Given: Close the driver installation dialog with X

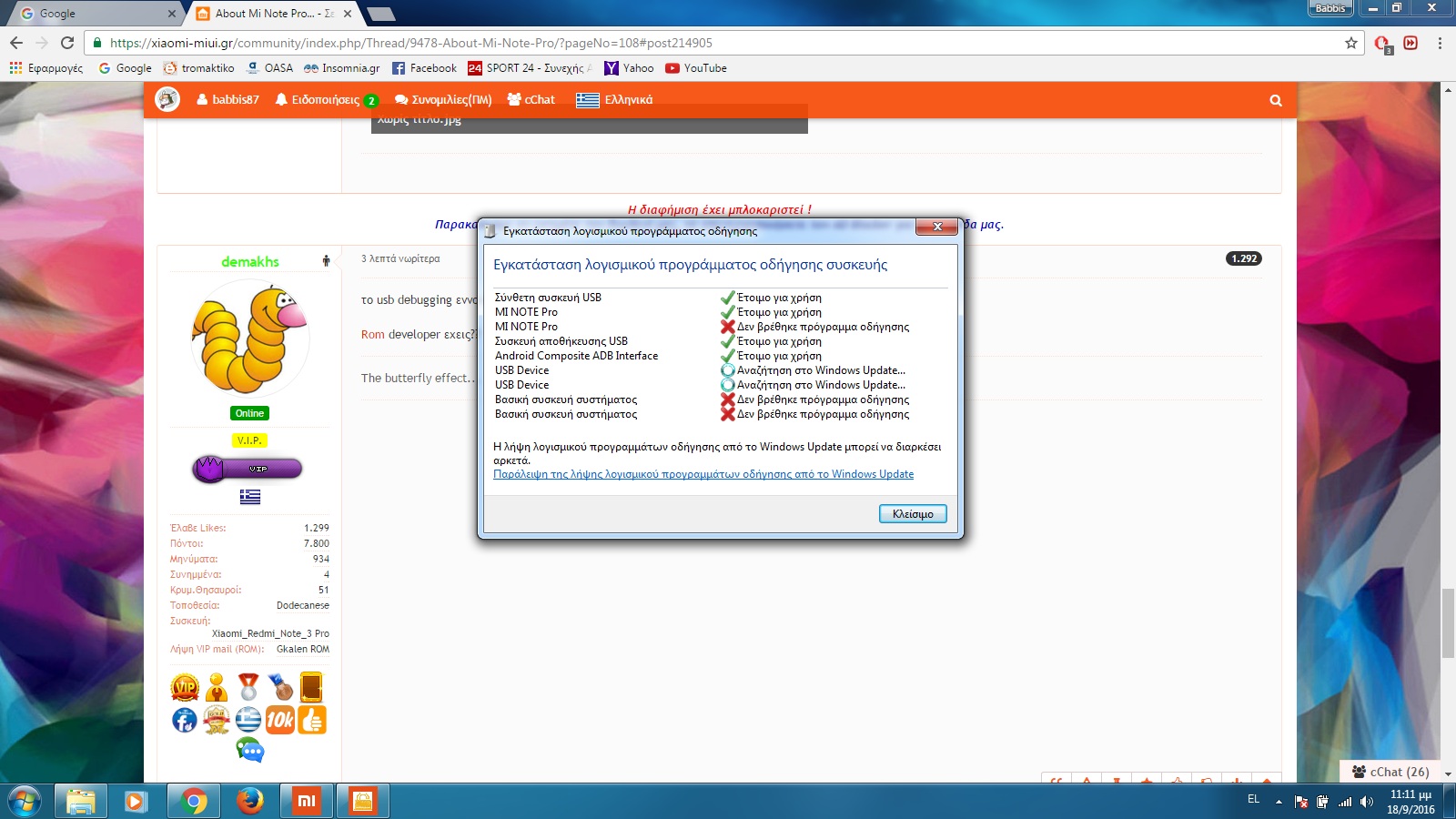Looking at the screenshot, I should coord(936,227).
